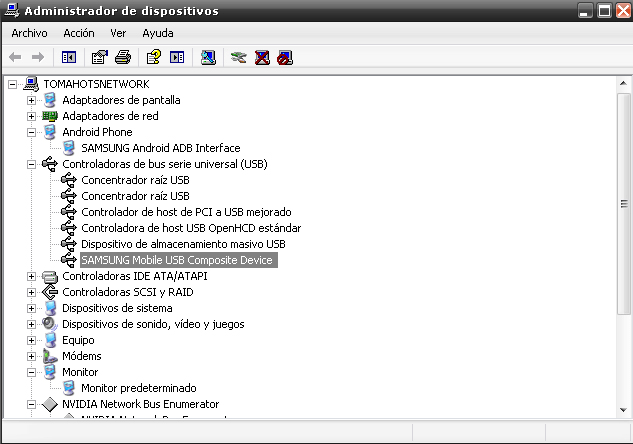Screen dimensions: 633x444
Task: Click the scrollbar down arrow
Action: 623,410
